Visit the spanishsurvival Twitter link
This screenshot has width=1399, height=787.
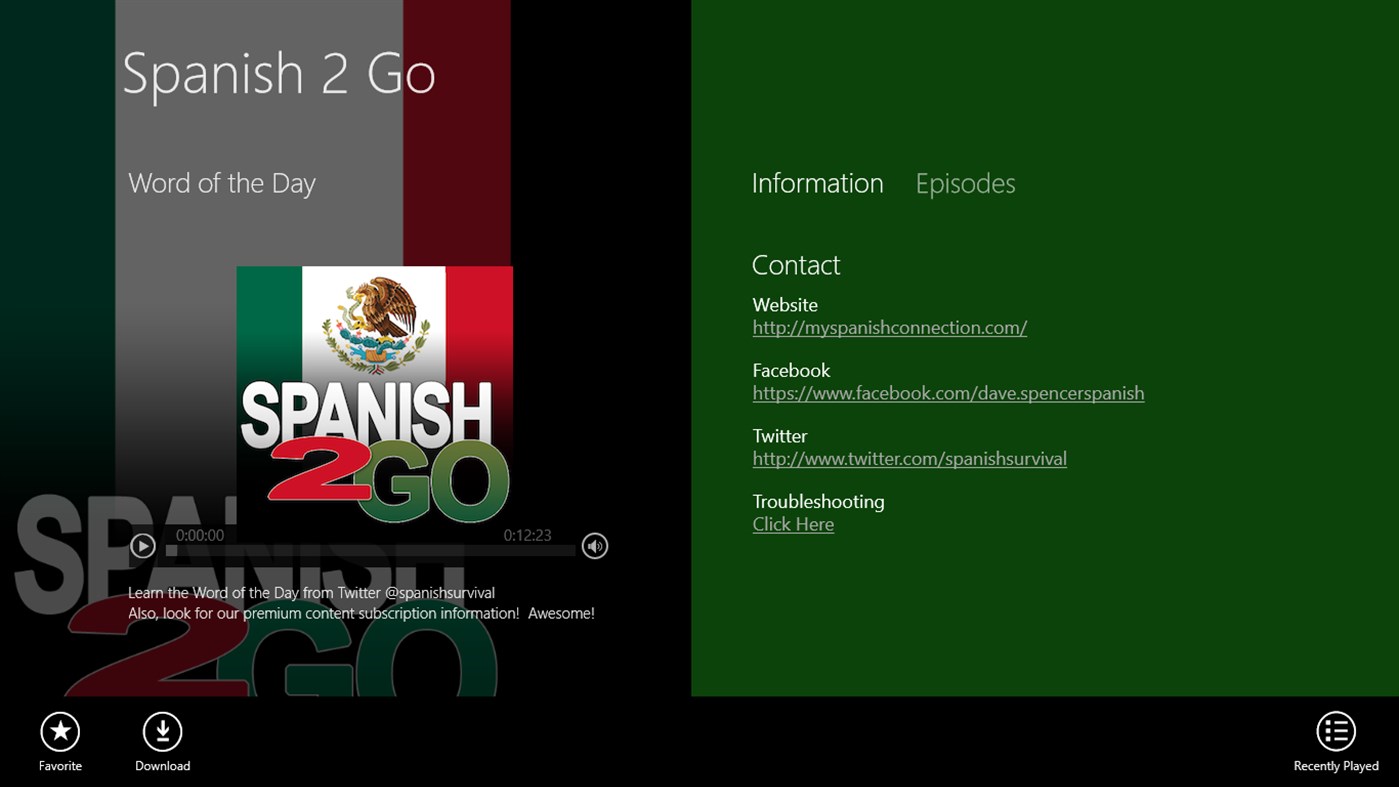click(x=909, y=458)
